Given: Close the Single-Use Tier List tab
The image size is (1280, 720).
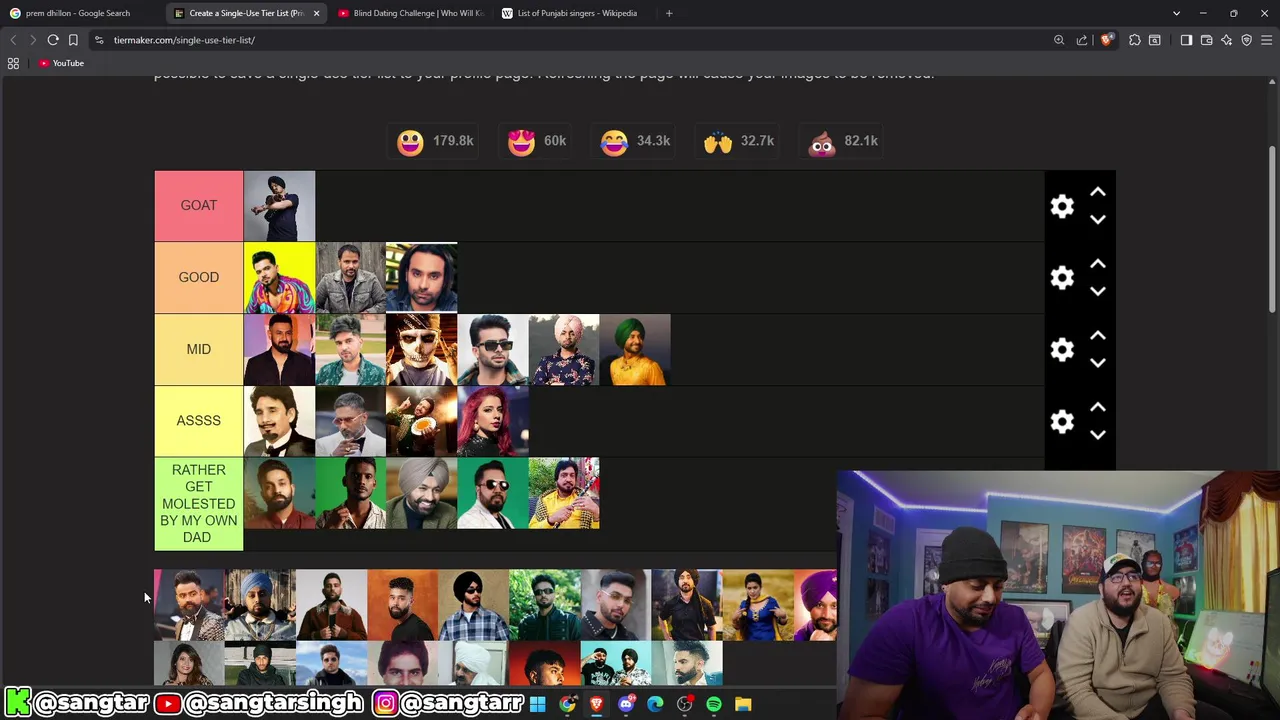Looking at the screenshot, I should point(316,13).
